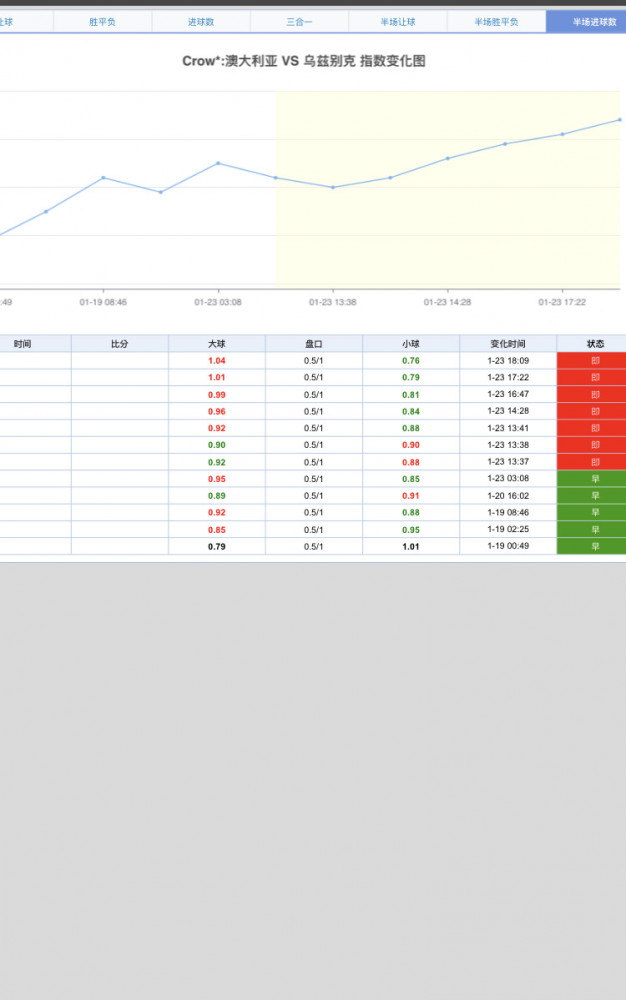
Task: Select the chart point at 01-19 08:46
Action: [103, 177]
